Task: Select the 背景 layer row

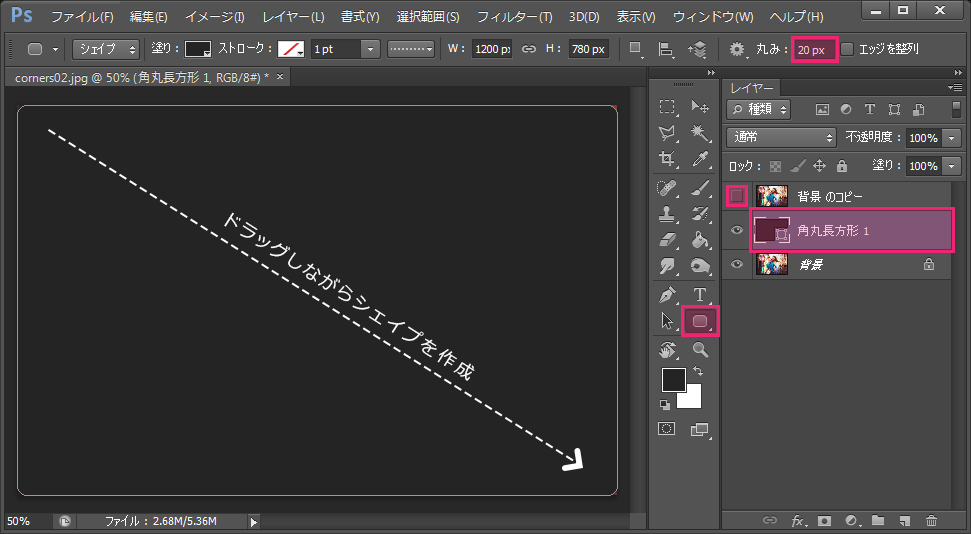Action: [850, 265]
